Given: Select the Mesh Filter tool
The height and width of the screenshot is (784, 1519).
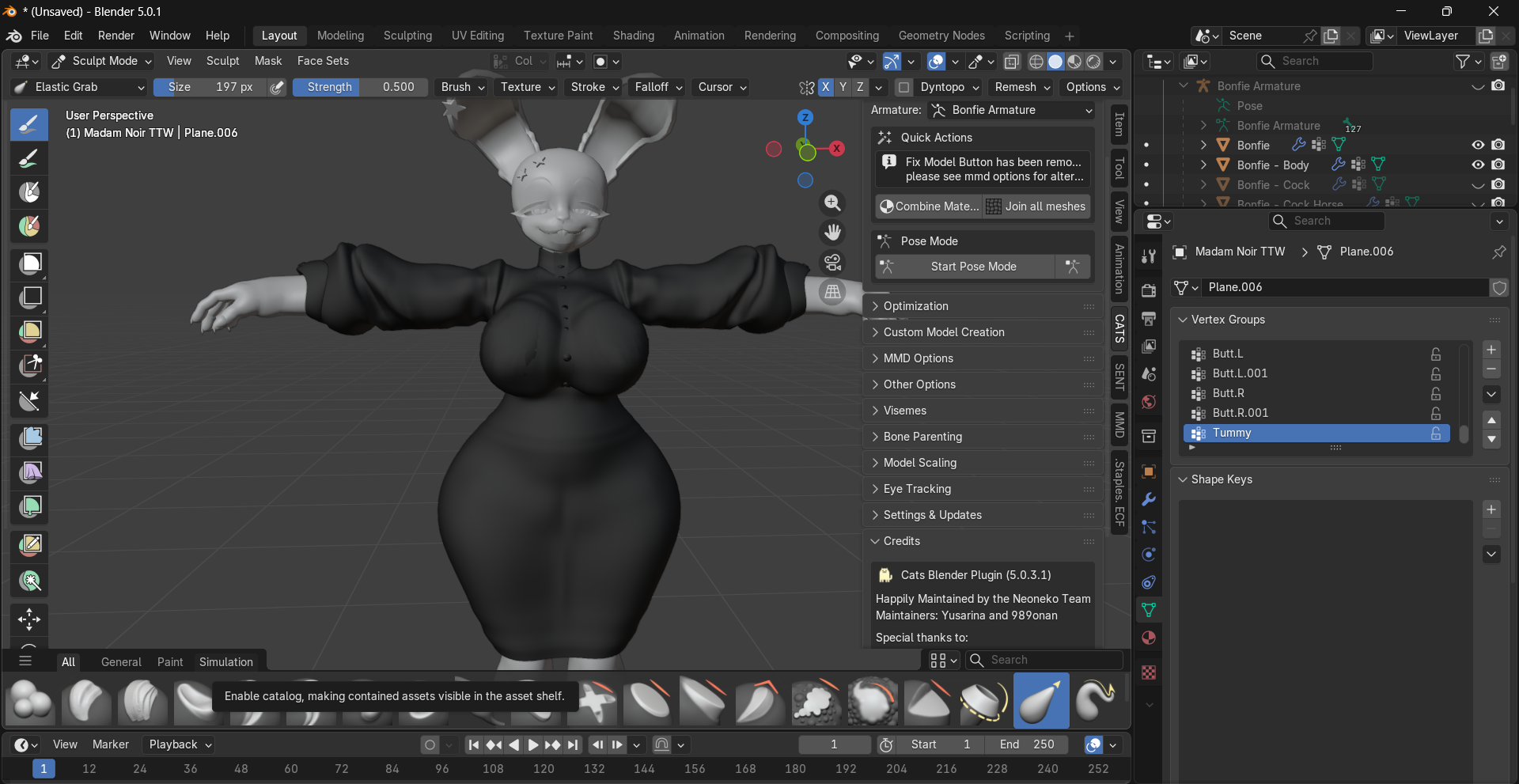Looking at the screenshot, I should click(x=29, y=437).
